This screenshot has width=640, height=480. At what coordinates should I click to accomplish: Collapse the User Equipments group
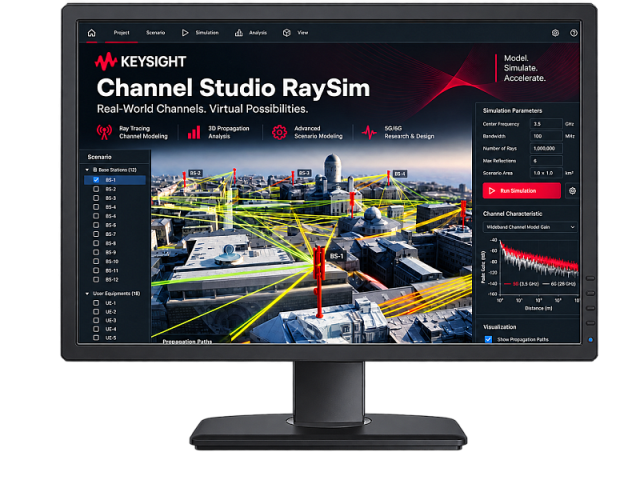87,293
